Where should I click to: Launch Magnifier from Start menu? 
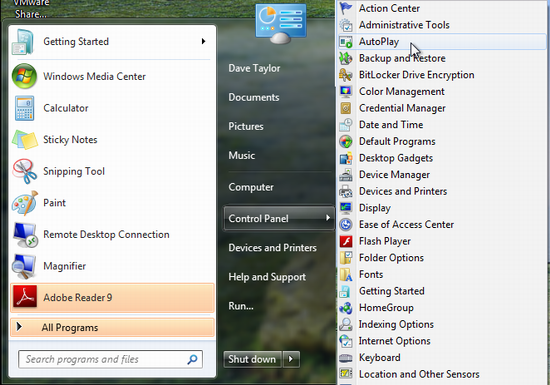point(112,266)
